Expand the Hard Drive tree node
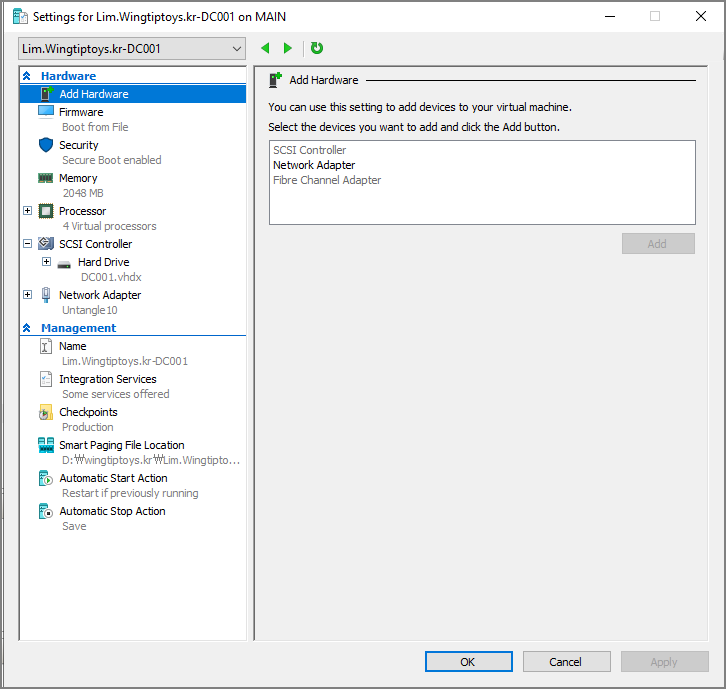This screenshot has height=689, width=726. tap(46, 262)
